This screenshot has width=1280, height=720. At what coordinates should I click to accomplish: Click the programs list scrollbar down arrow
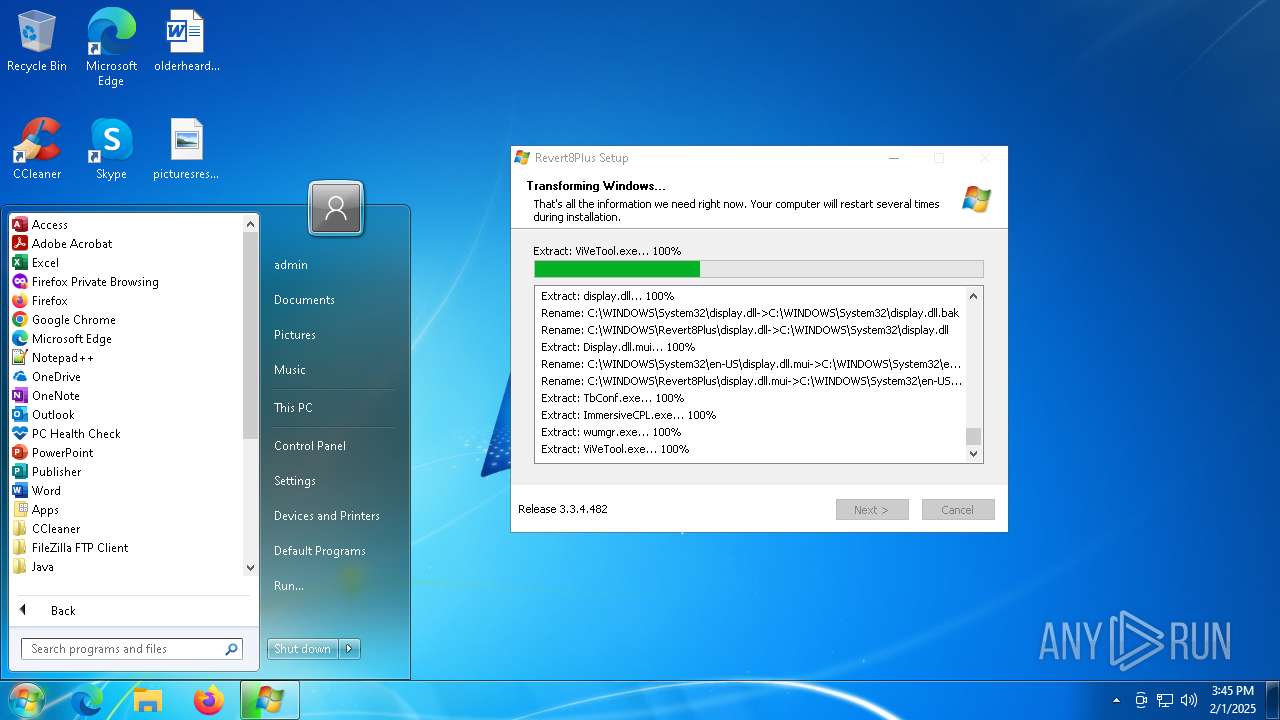pyautogui.click(x=251, y=567)
